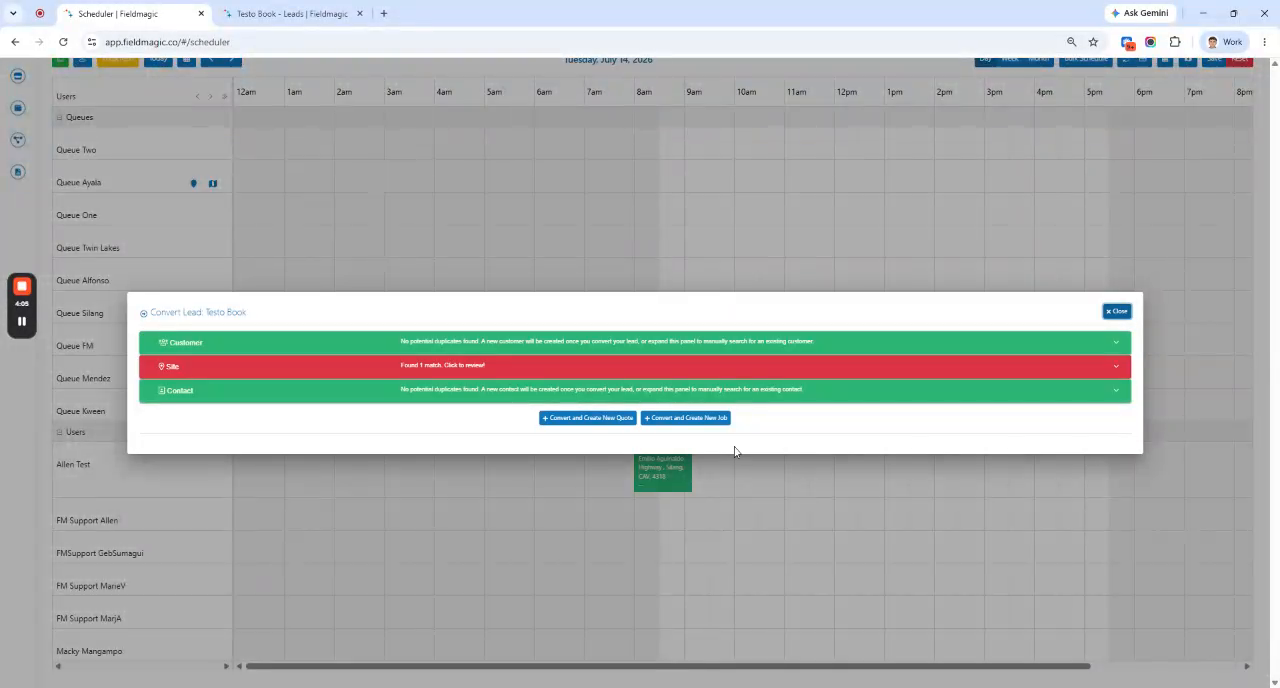This screenshot has height=688, width=1280.
Task: Close the Convert Lead dialog
Action: (1117, 311)
